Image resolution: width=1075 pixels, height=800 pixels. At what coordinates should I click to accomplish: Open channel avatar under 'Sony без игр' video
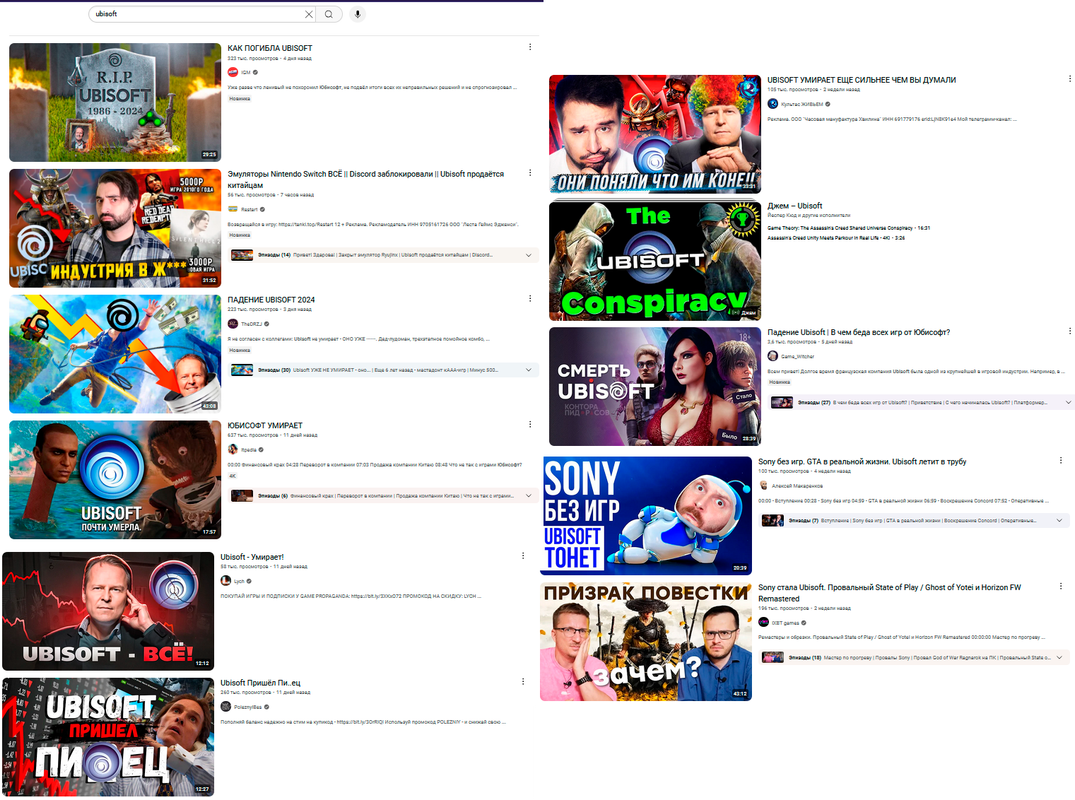[x=764, y=485]
